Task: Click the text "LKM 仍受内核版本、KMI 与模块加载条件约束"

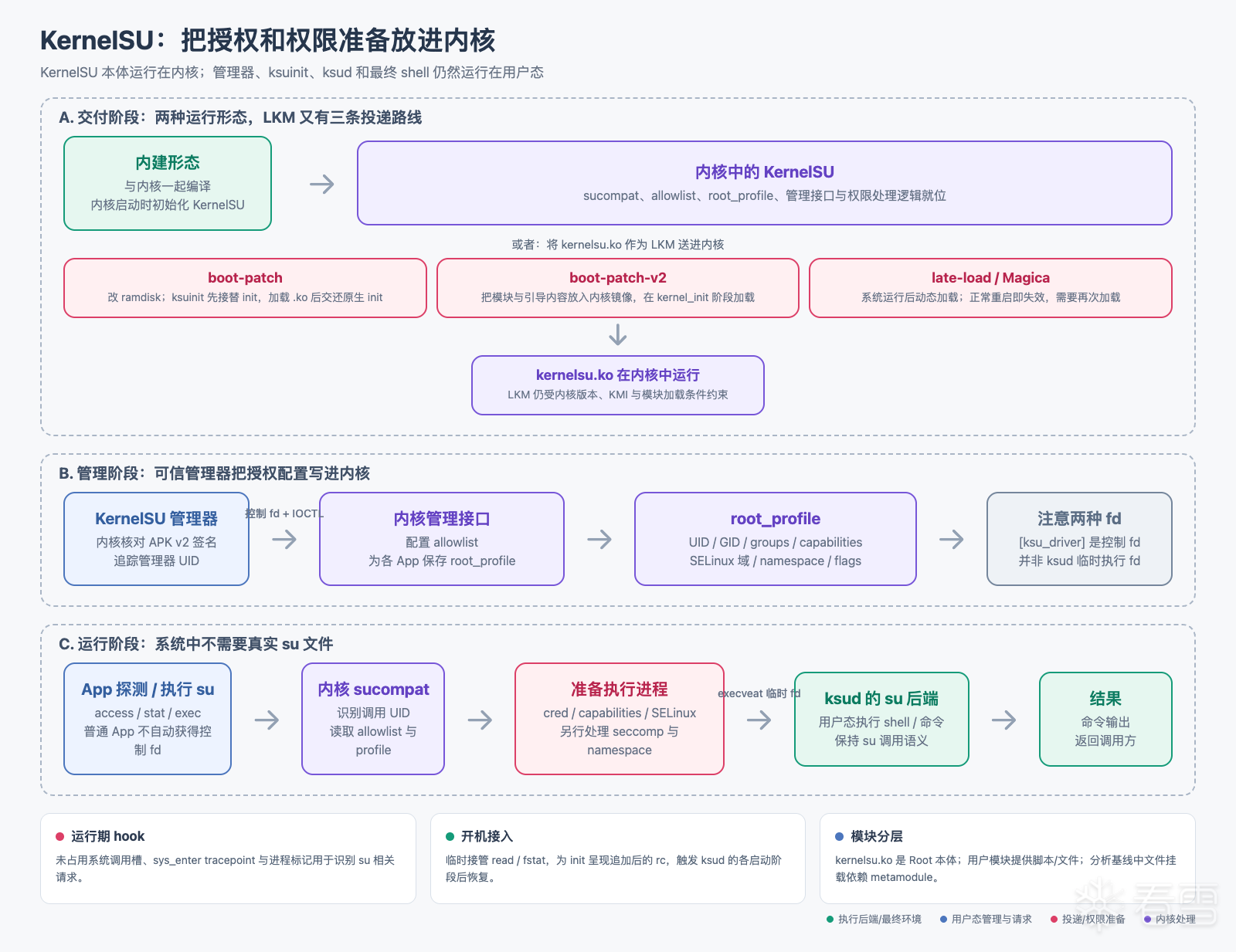Action: 618,395
